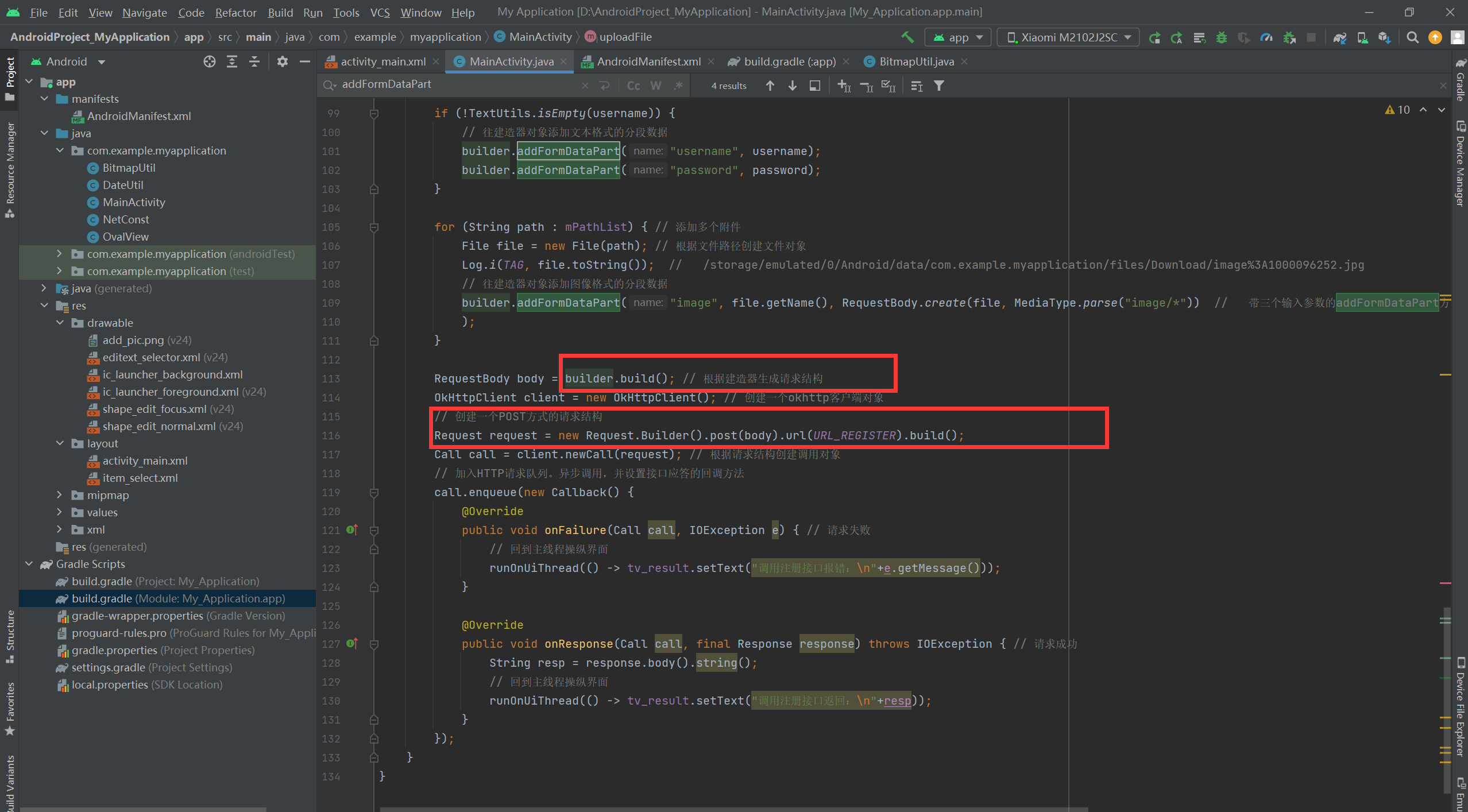Open Xiaomi M2102J2SC device dropdown
The image size is (1468, 812).
(1068, 37)
